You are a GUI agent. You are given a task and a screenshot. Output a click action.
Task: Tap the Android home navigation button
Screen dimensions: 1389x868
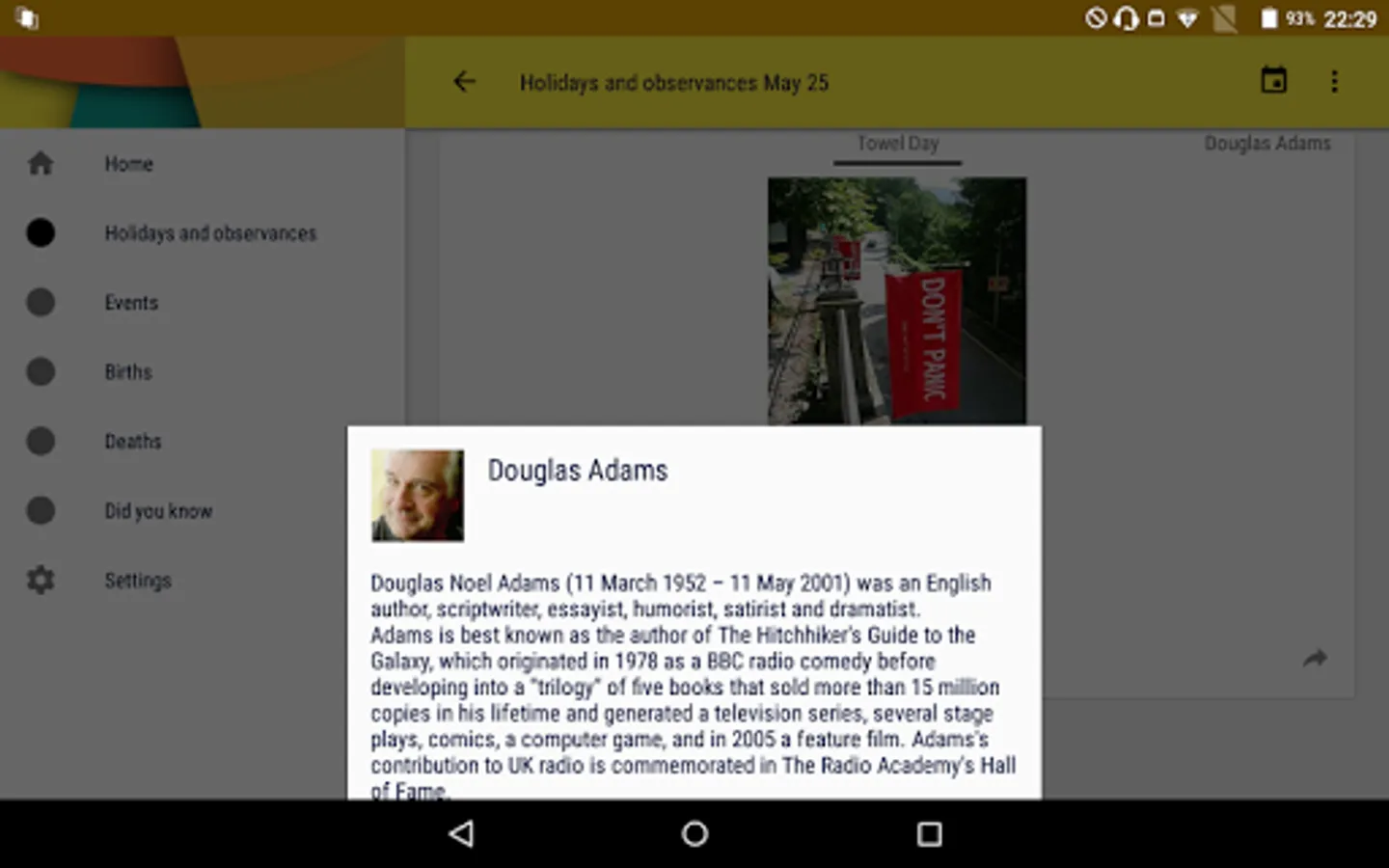click(x=694, y=833)
